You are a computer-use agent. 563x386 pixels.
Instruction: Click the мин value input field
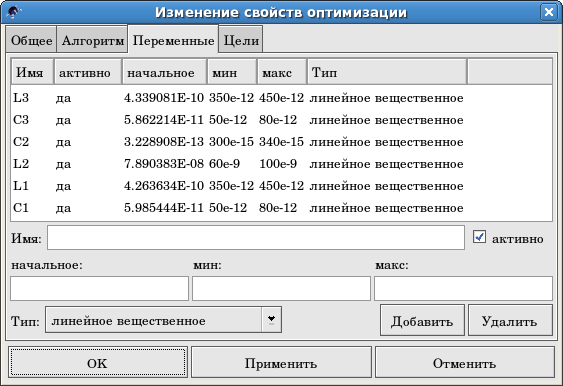click(x=281, y=288)
